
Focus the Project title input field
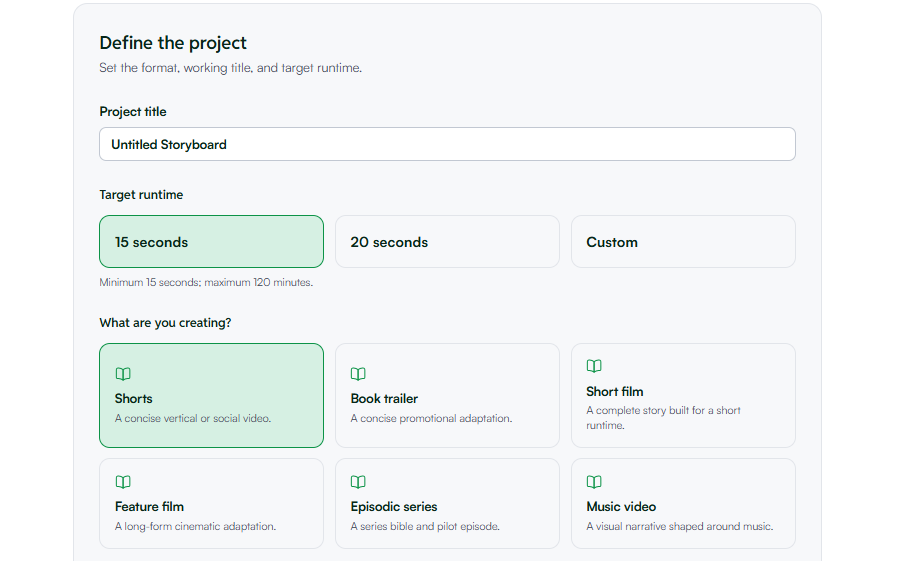click(447, 144)
